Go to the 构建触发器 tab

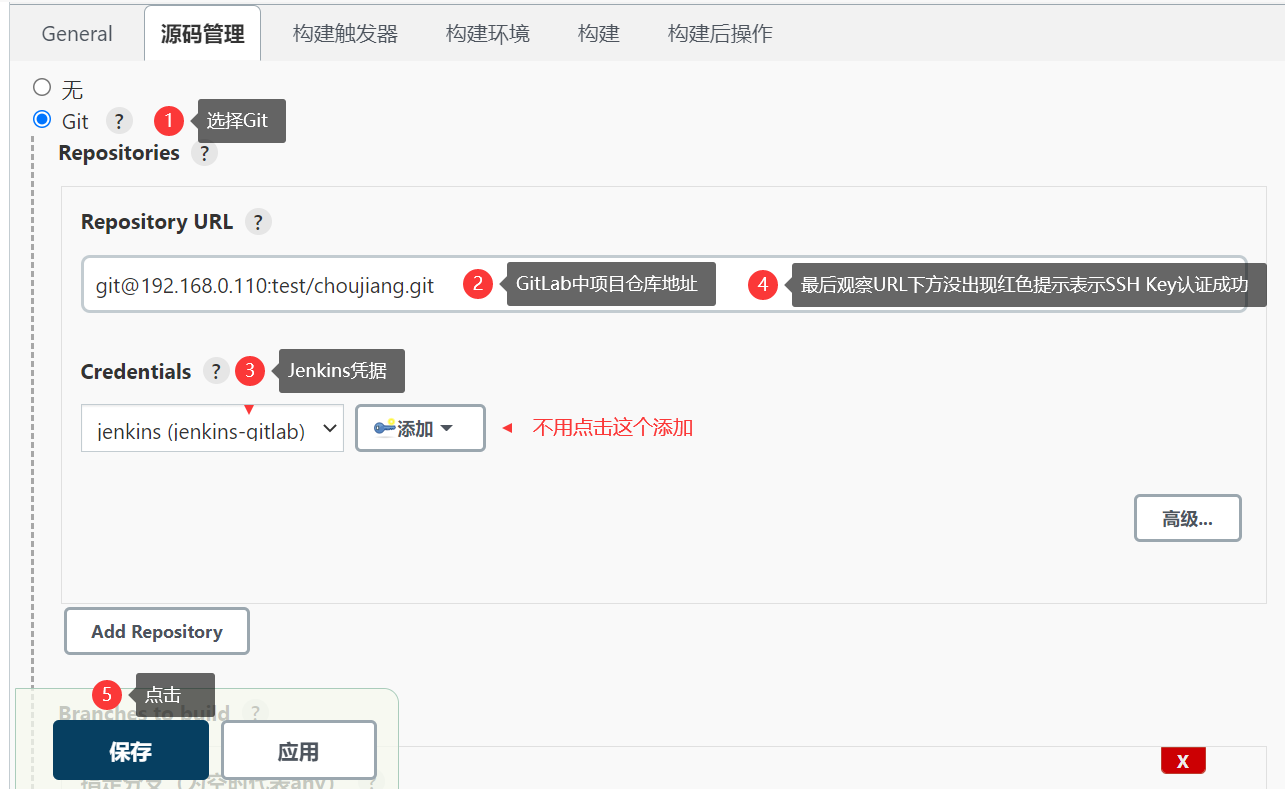coord(345,33)
